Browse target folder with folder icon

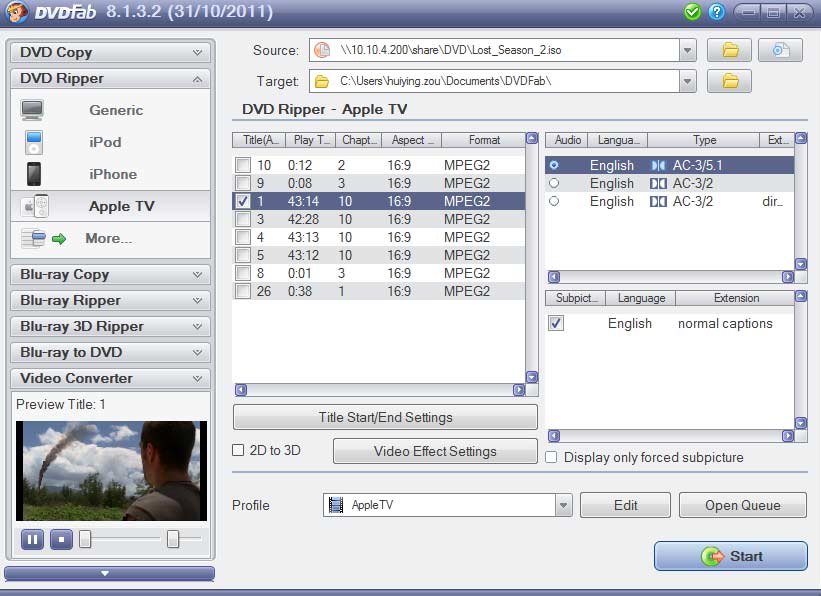[729, 81]
